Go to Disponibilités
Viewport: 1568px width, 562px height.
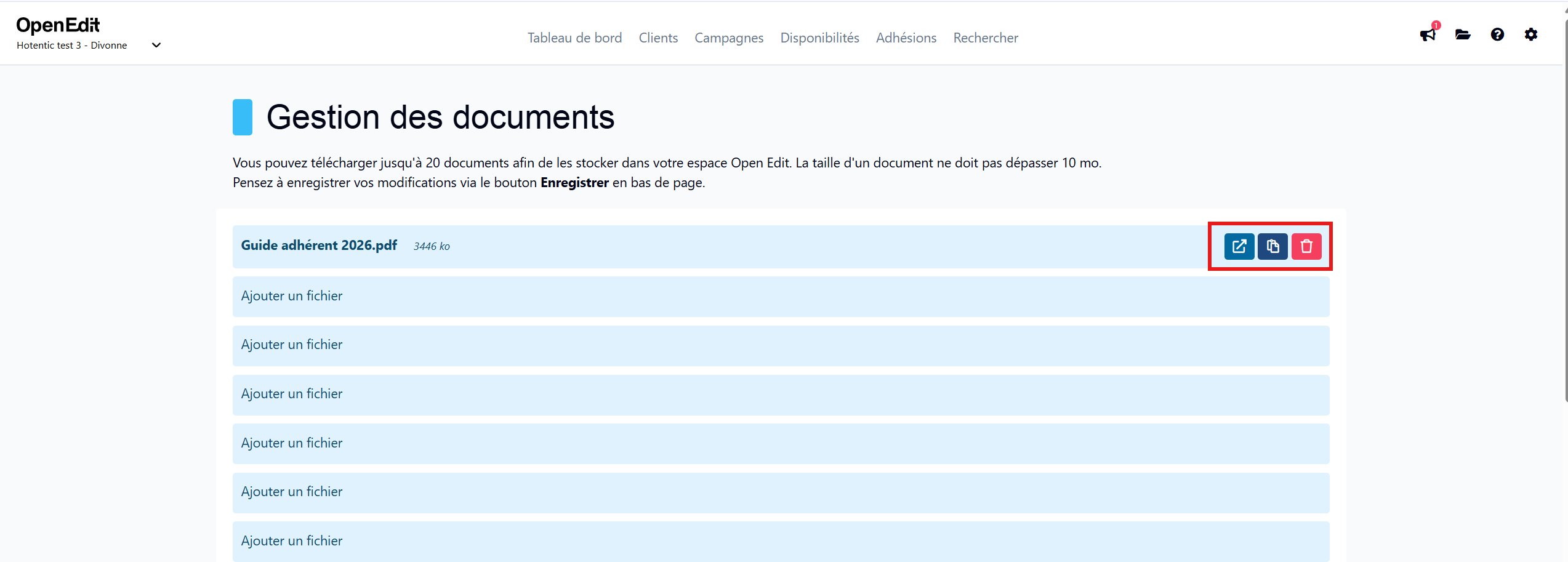pyautogui.click(x=819, y=38)
